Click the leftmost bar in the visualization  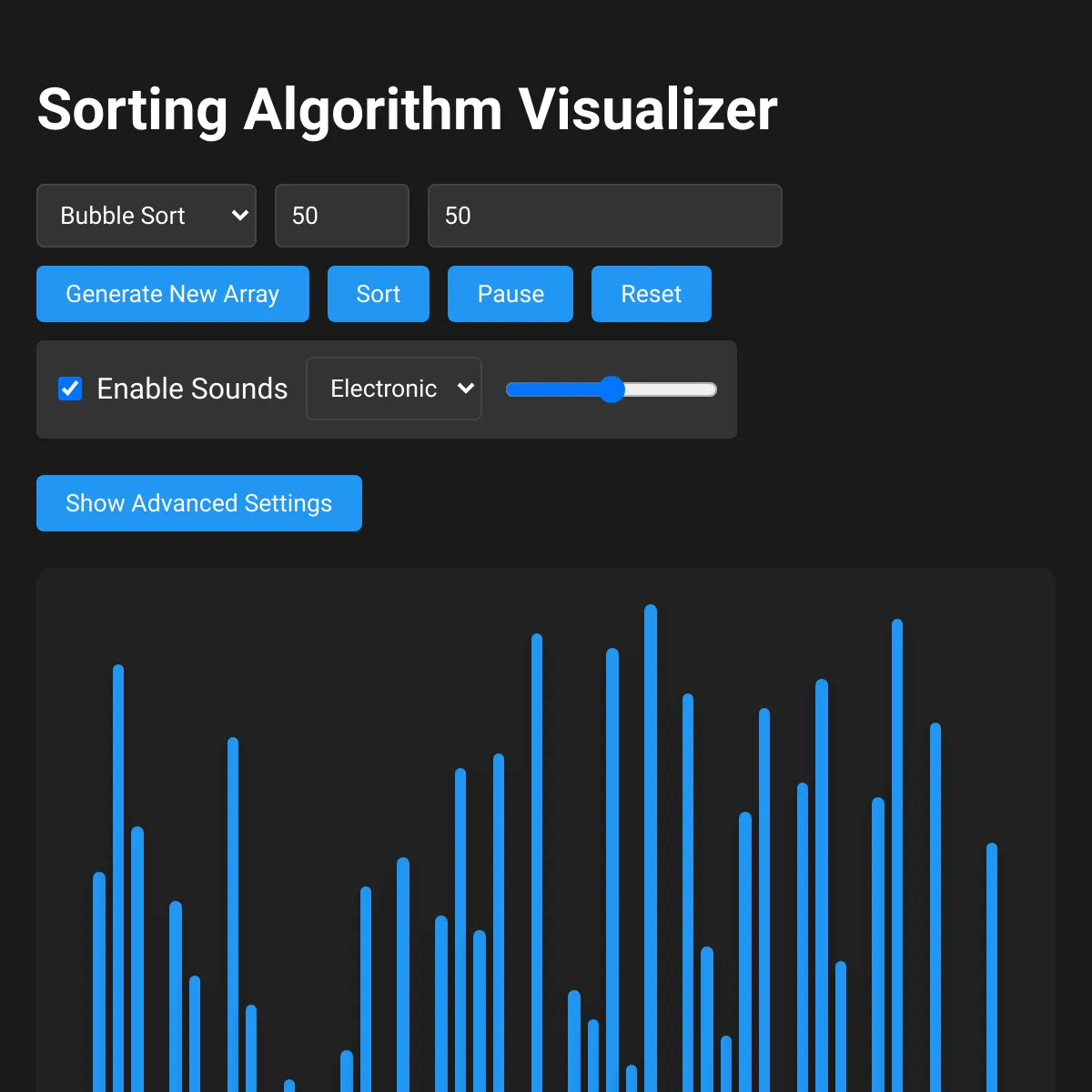click(x=98, y=983)
